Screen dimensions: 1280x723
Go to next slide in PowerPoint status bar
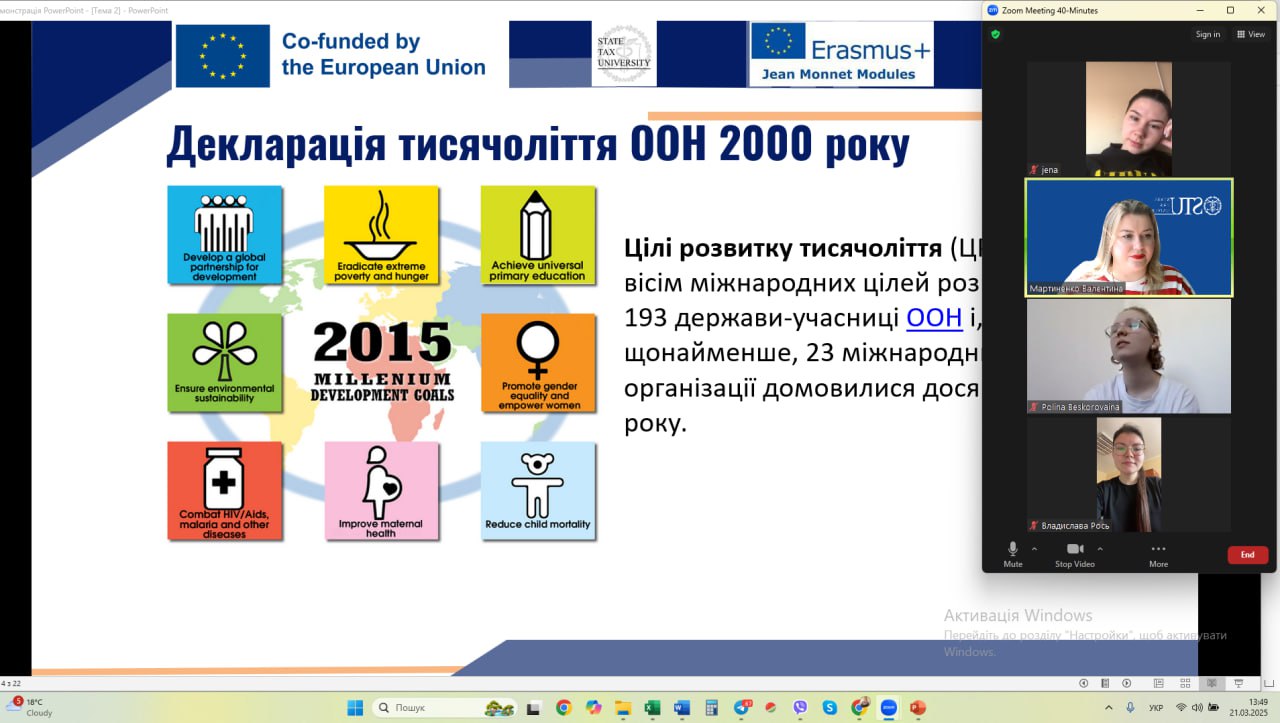(x=1126, y=683)
